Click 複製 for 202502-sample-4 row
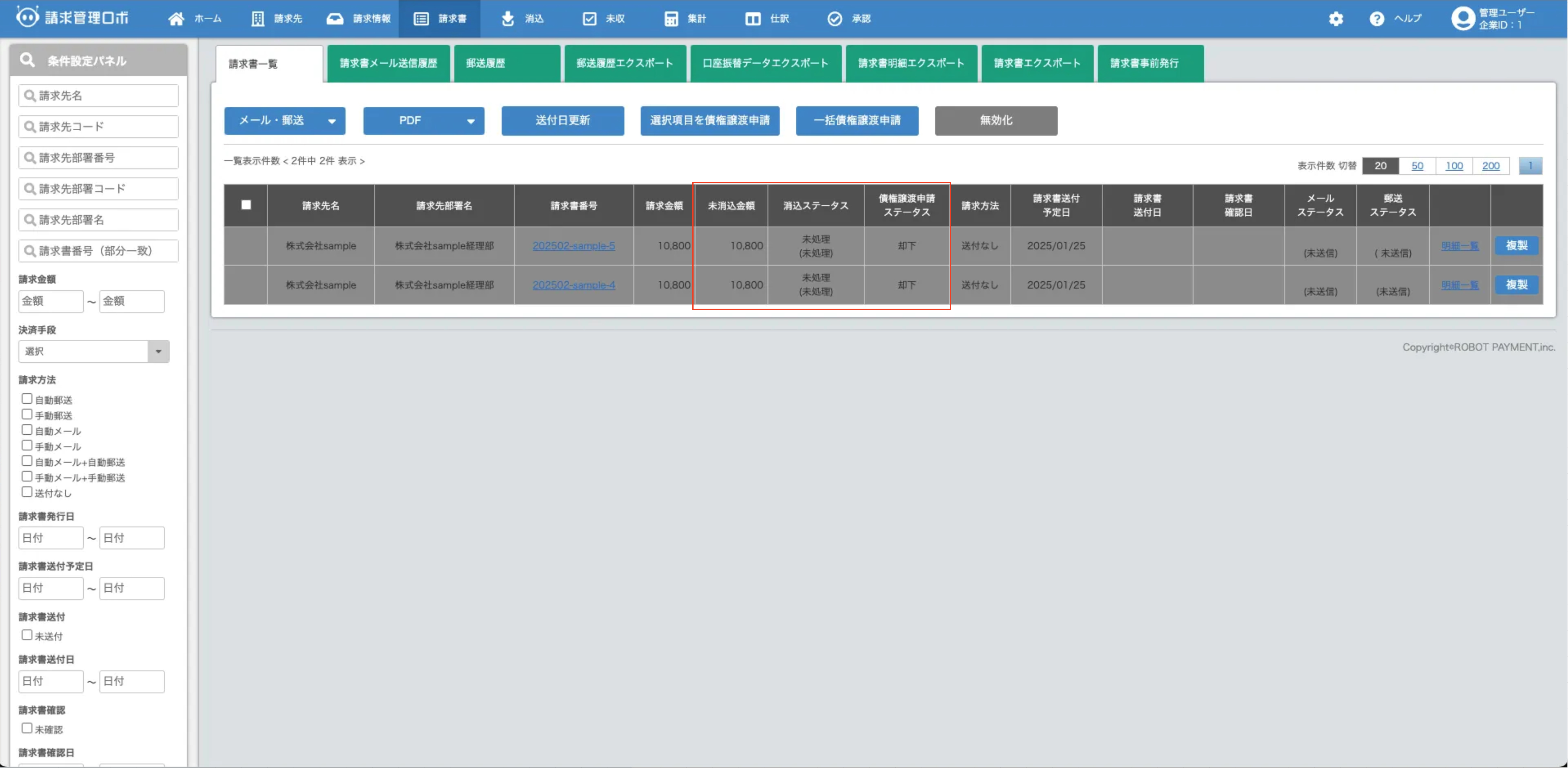This screenshot has height=768, width=1568. [1516, 284]
